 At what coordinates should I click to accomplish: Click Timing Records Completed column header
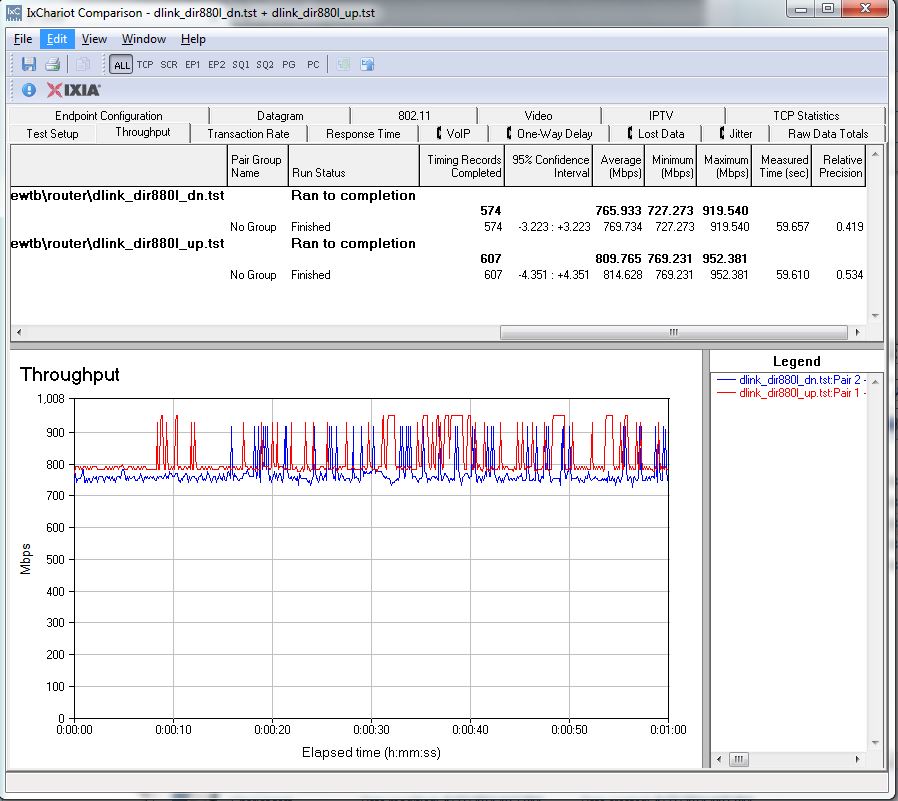[462, 166]
